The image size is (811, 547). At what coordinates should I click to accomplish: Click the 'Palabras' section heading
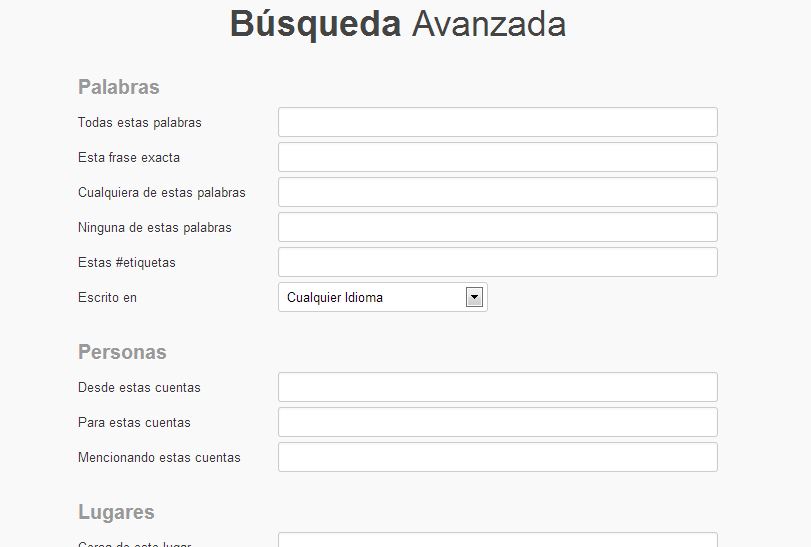(x=119, y=87)
